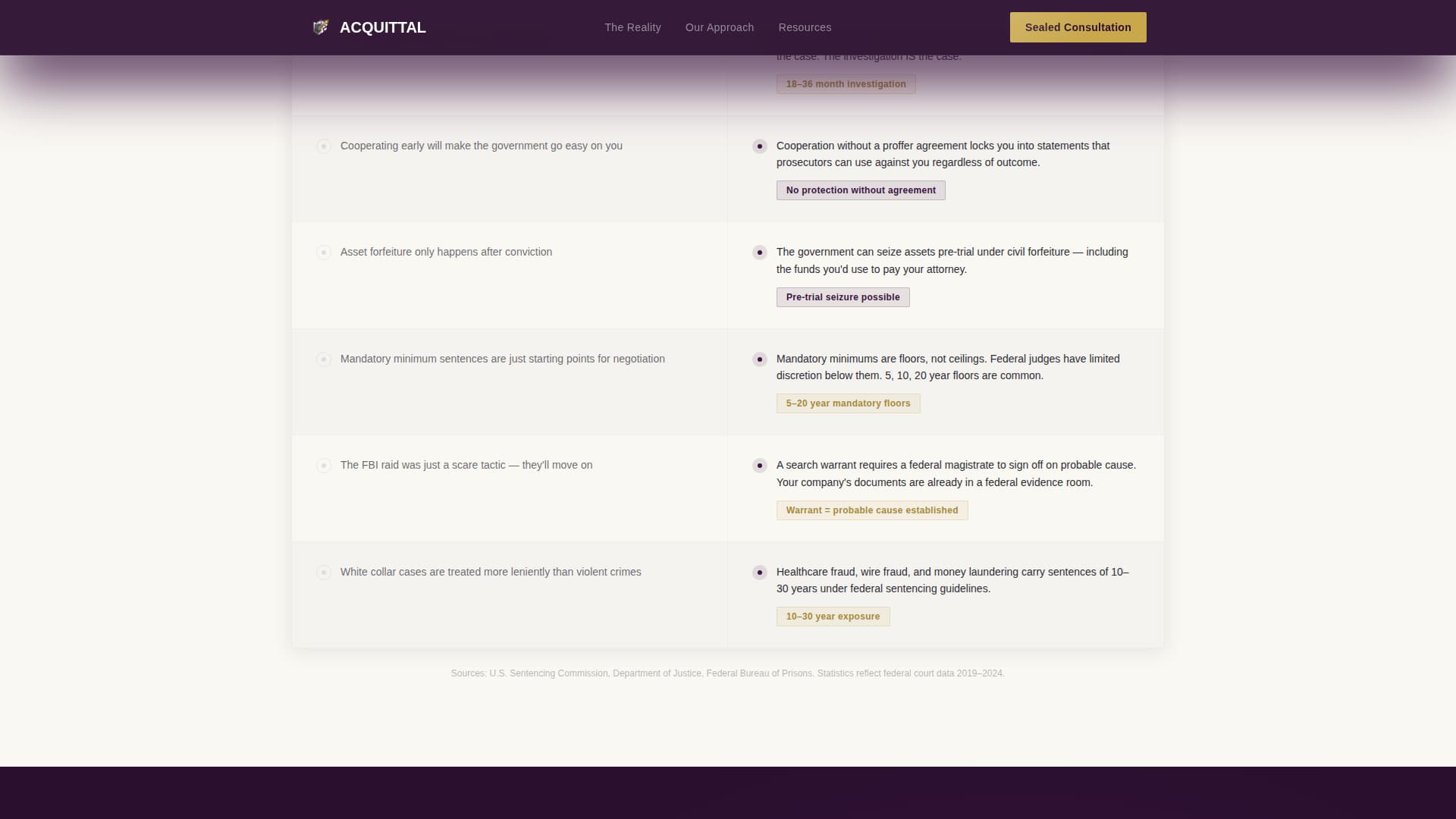Click the faded bullet beside FBI raid myth

[324, 466]
